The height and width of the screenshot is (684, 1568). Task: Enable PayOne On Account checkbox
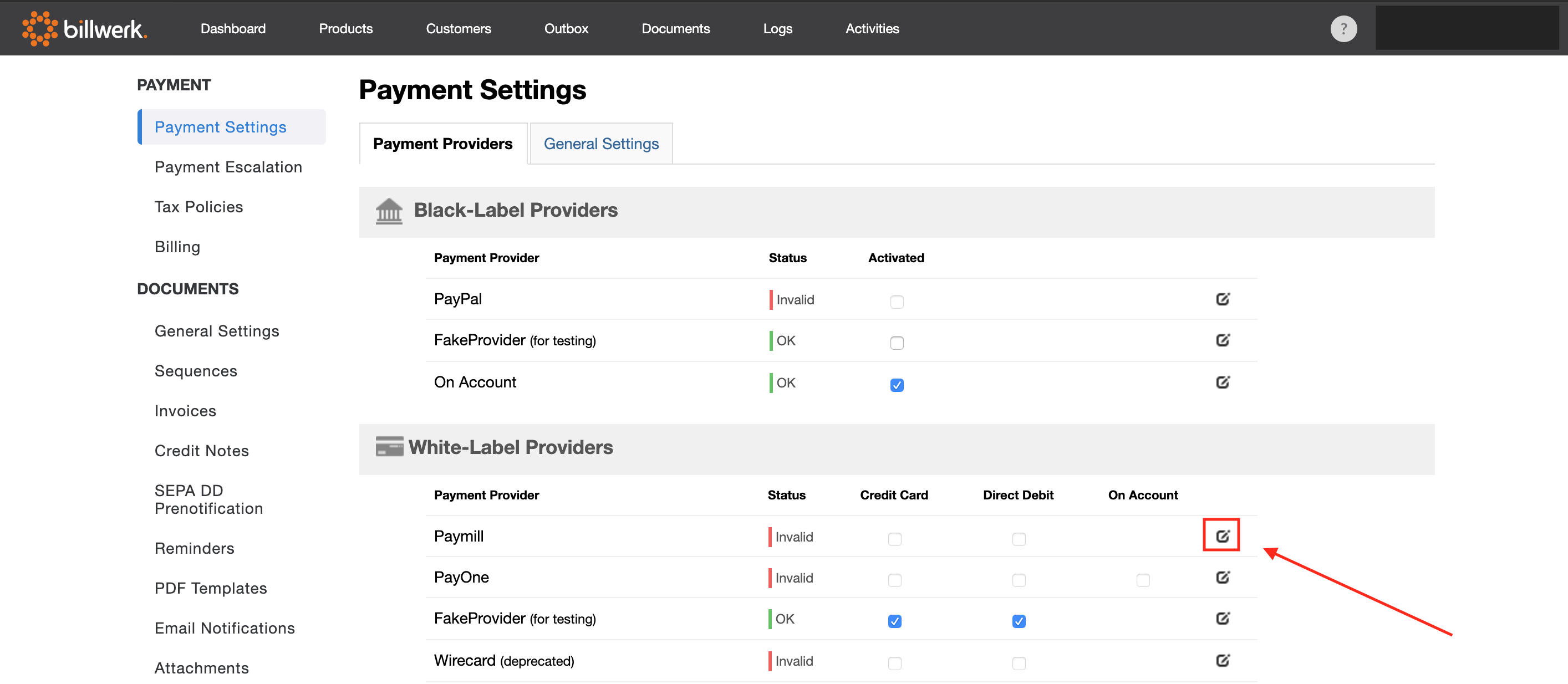point(1143,579)
